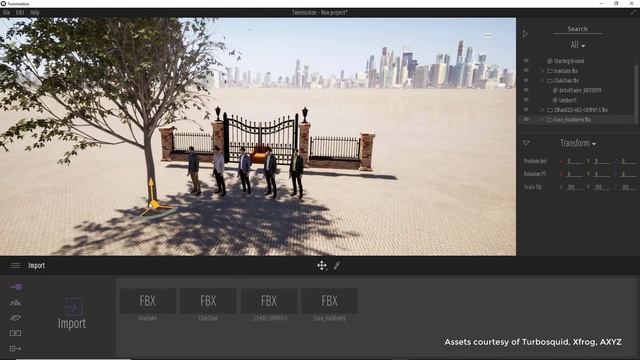
Task: Open the Transform dropdown
Action: [578, 143]
